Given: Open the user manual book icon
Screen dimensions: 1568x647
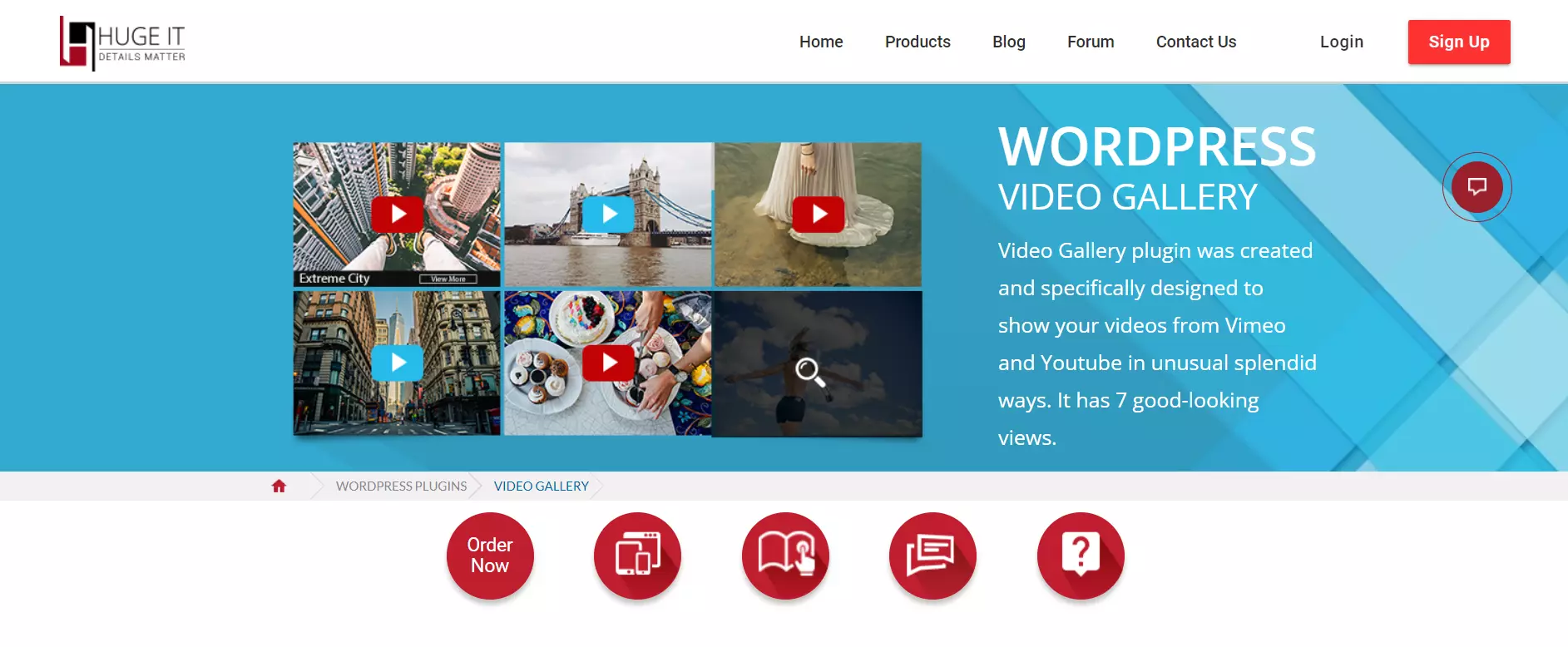Looking at the screenshot, I should [785, 556].
